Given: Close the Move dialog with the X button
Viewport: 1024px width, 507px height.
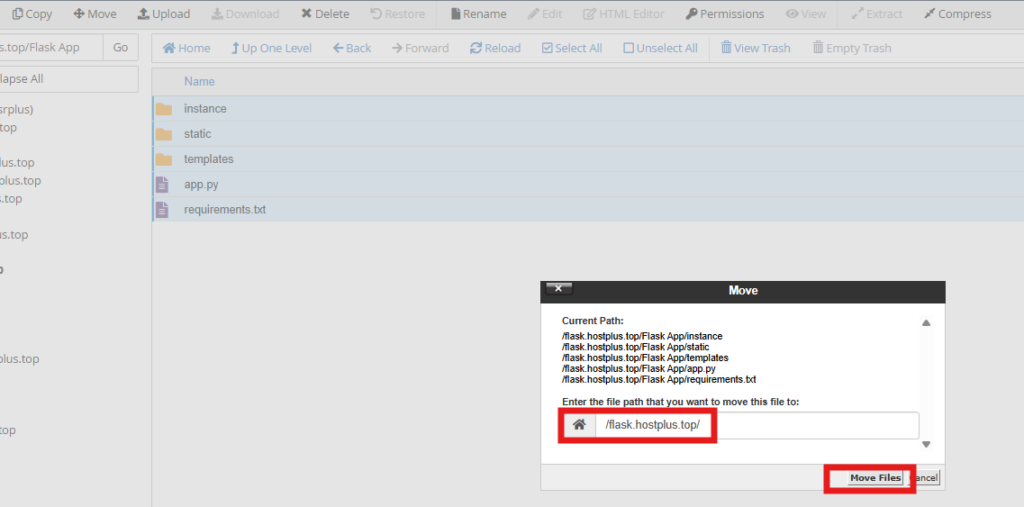Looking at the screenshot, I should coord(558,289).
